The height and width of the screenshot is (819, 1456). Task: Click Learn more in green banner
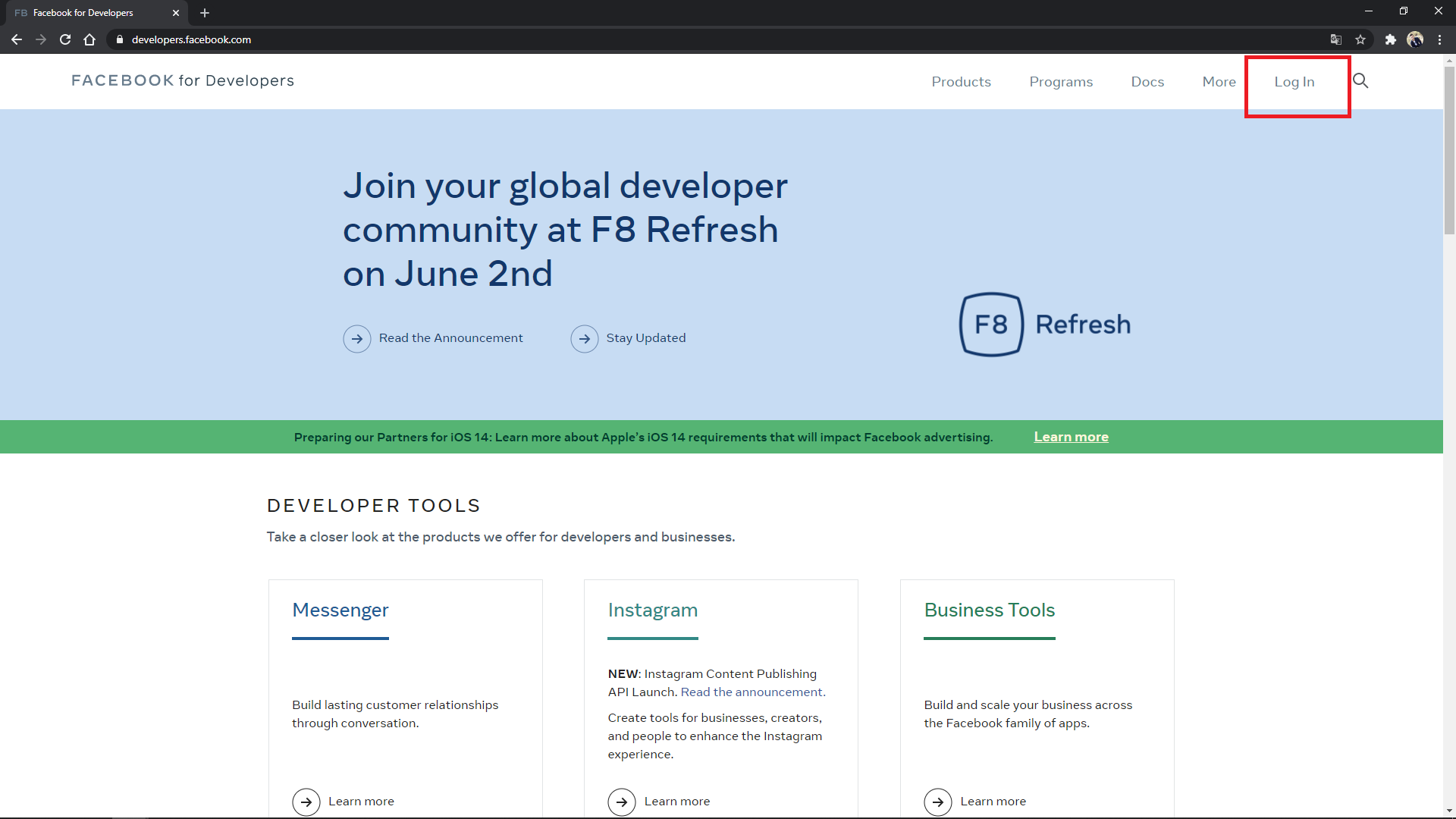[x=1071, y=437]
